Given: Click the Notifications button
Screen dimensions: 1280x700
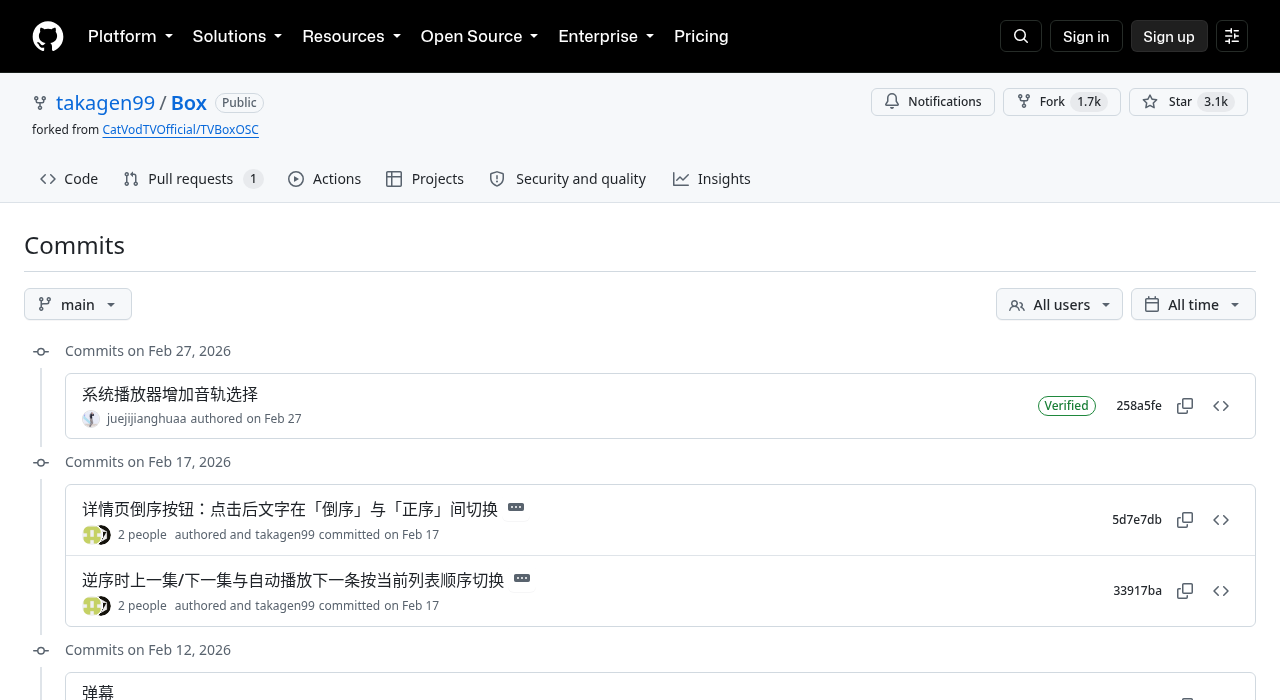Looking at the screenshot, I should tap(933, 102).
